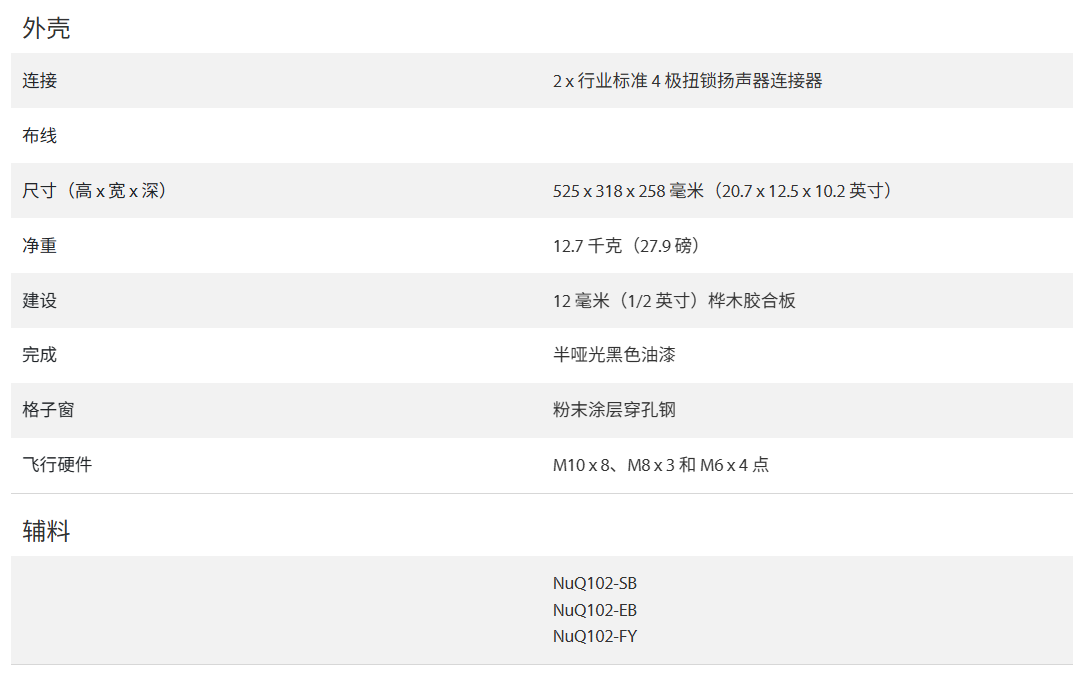This screenshot has height=676, width=1084.
Task: Click the 桦木胶合板 construction value
Action: [x=752, y=300]
